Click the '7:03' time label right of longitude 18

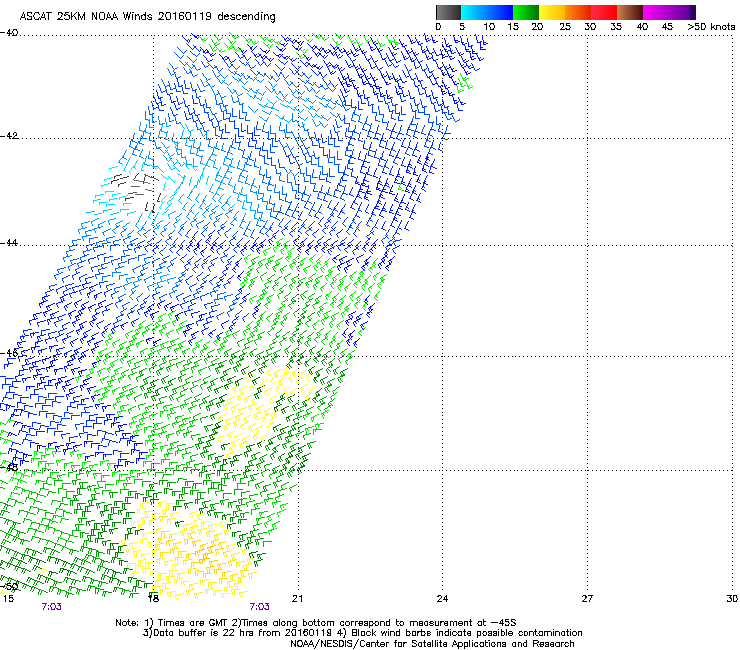tap(260, 607)
